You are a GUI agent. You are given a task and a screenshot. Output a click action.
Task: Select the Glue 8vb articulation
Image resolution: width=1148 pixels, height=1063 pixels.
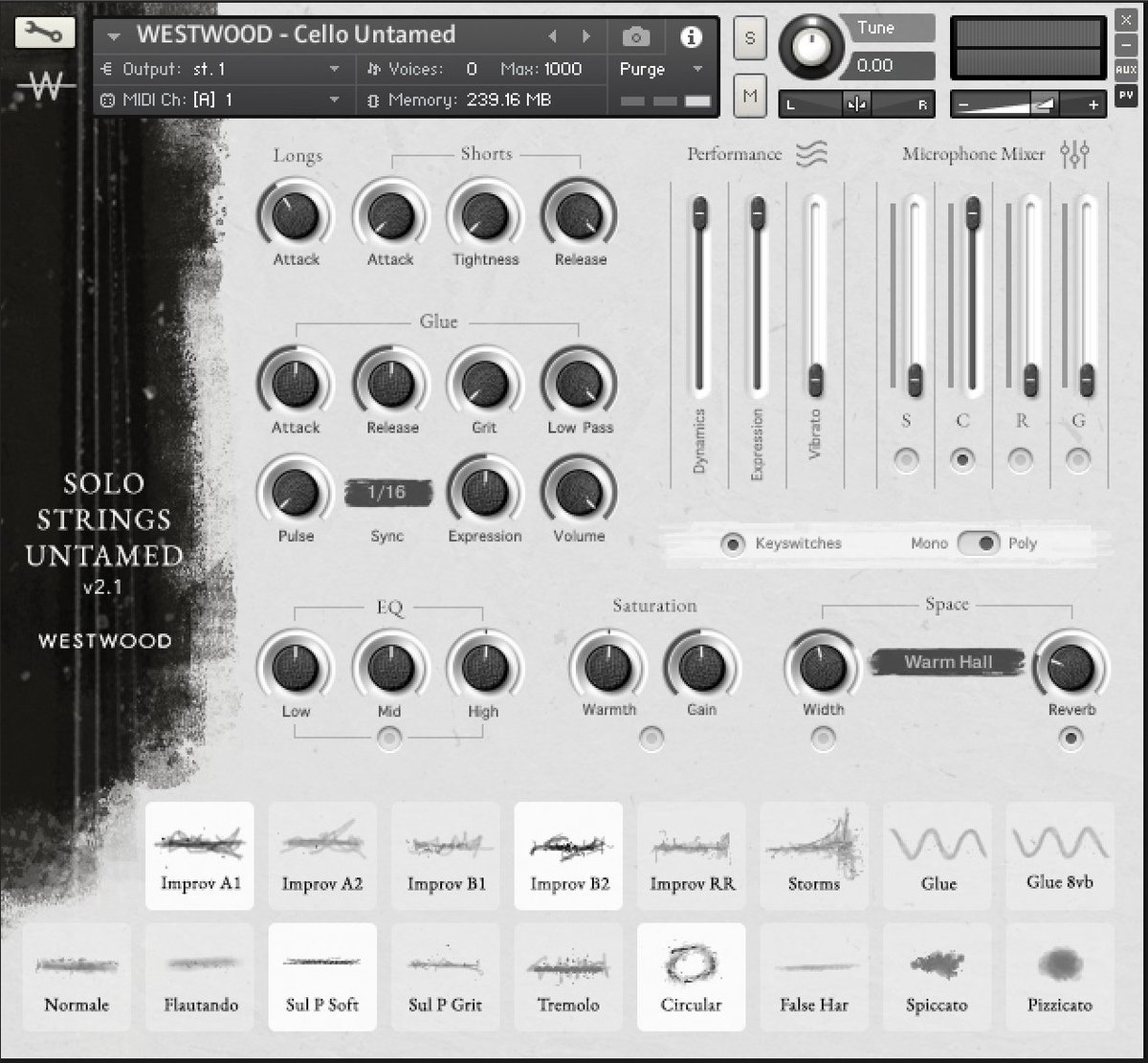pyautogui.click(x=1060, y=855)
